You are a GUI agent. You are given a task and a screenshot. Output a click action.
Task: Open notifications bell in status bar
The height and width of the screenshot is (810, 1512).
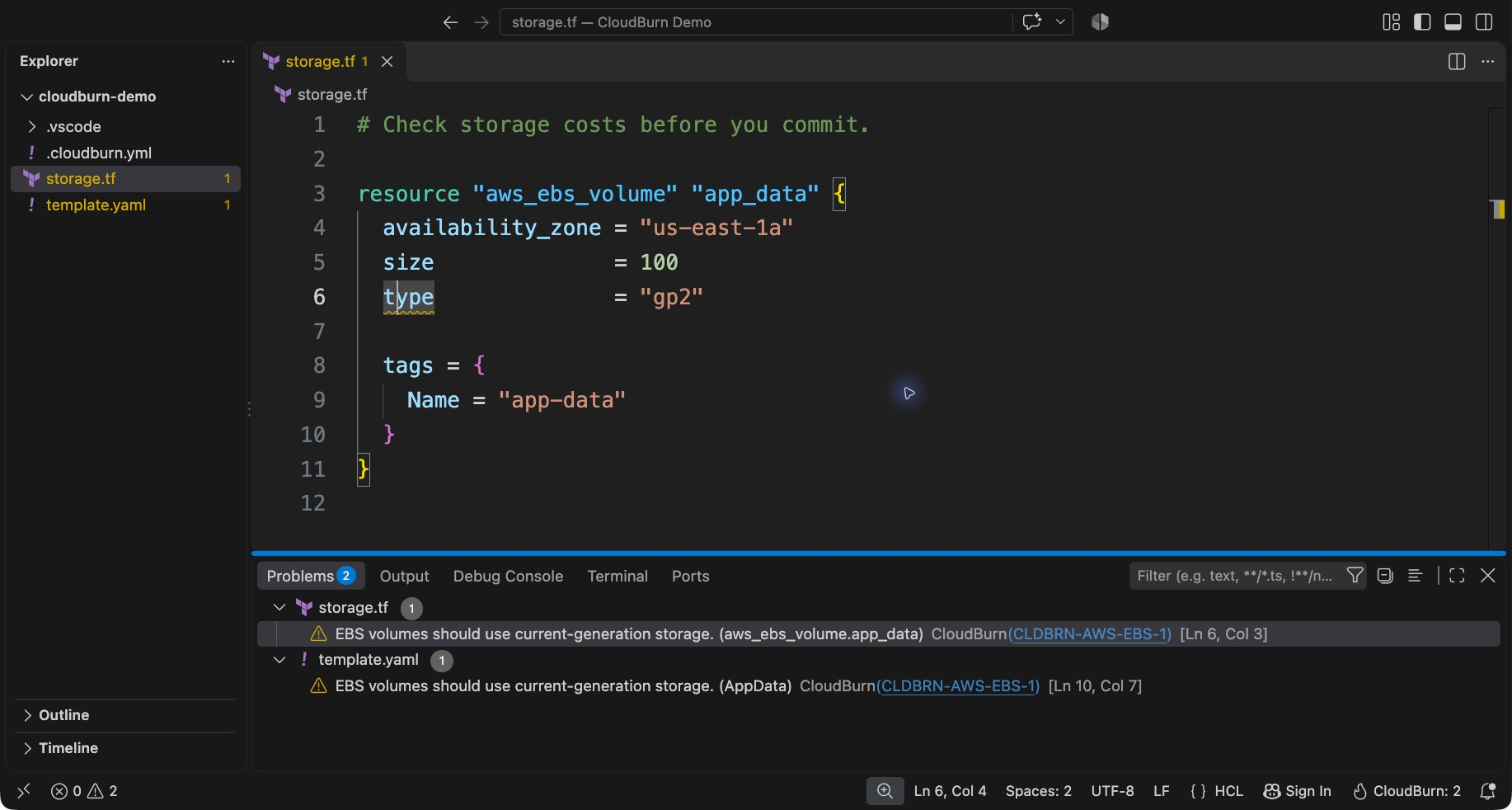point(1488,791)
